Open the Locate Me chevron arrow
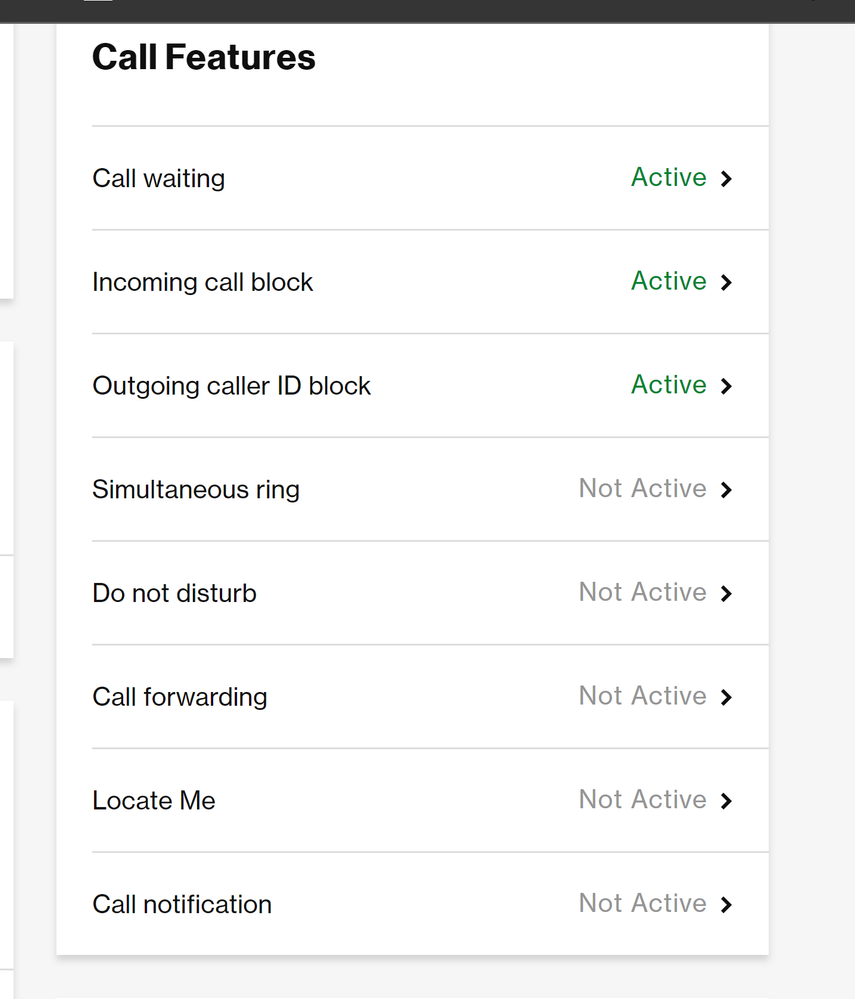 tap(726, 801)
